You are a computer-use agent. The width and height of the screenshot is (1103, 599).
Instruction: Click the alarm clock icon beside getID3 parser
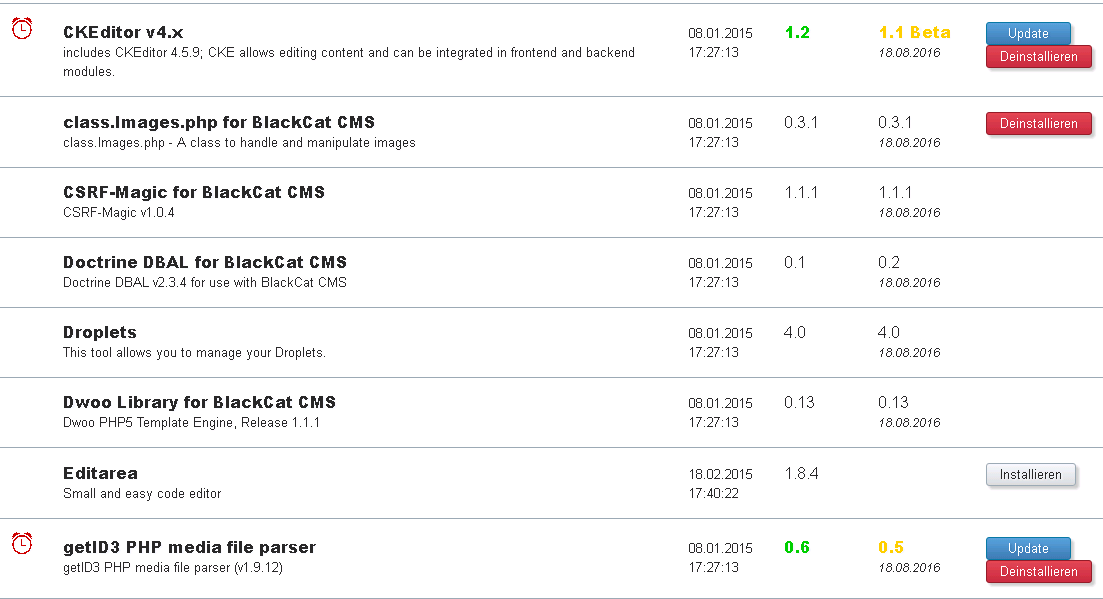click(x=22, y=544)
